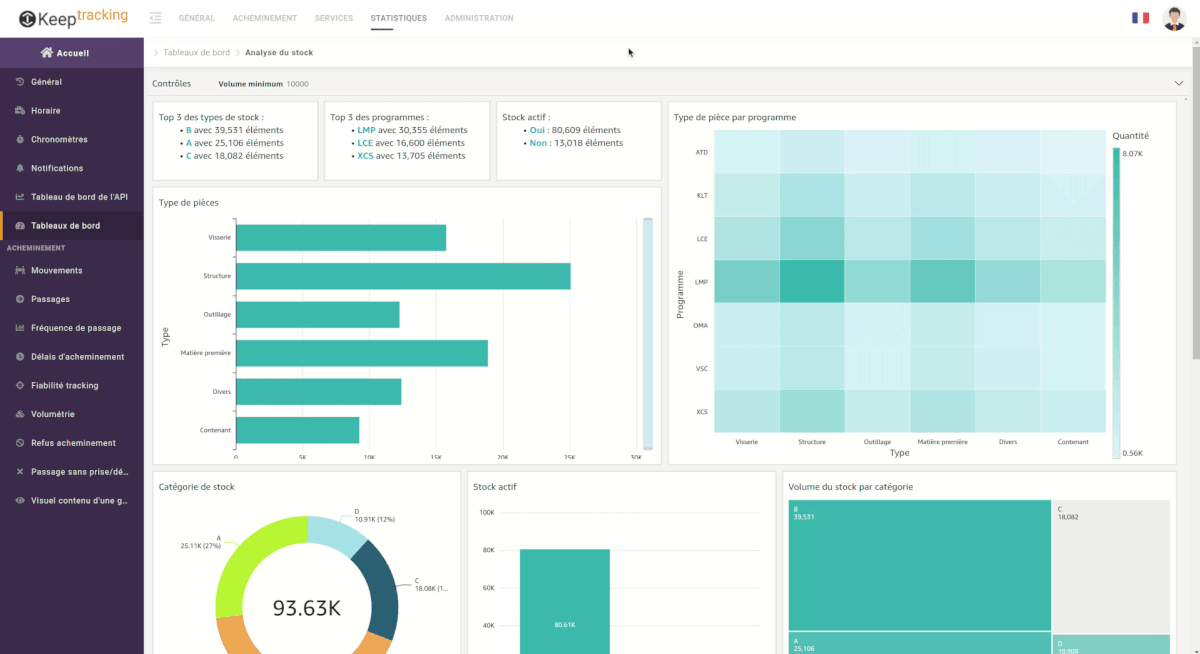Open Général from the sidebar
Viewport: 1200px width, 654px height.
(22, 81)
